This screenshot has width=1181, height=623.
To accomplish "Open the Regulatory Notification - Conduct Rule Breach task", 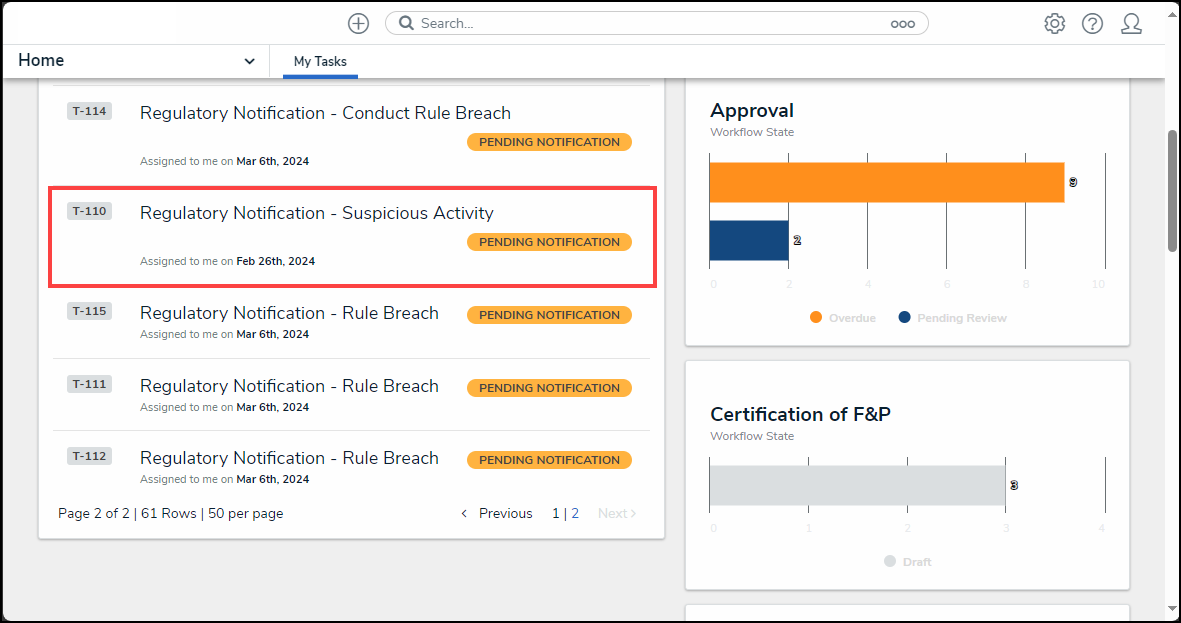I will pyautogui.click(x=324, y=113).
